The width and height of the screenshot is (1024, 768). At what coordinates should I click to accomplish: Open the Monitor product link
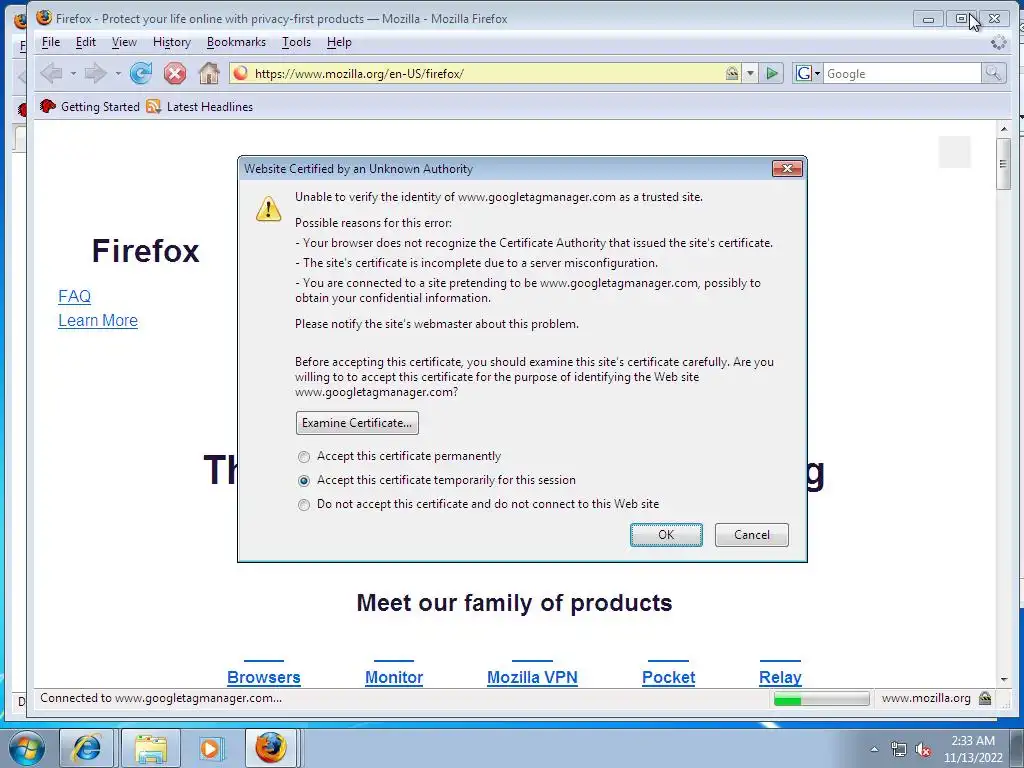point(394,677)
